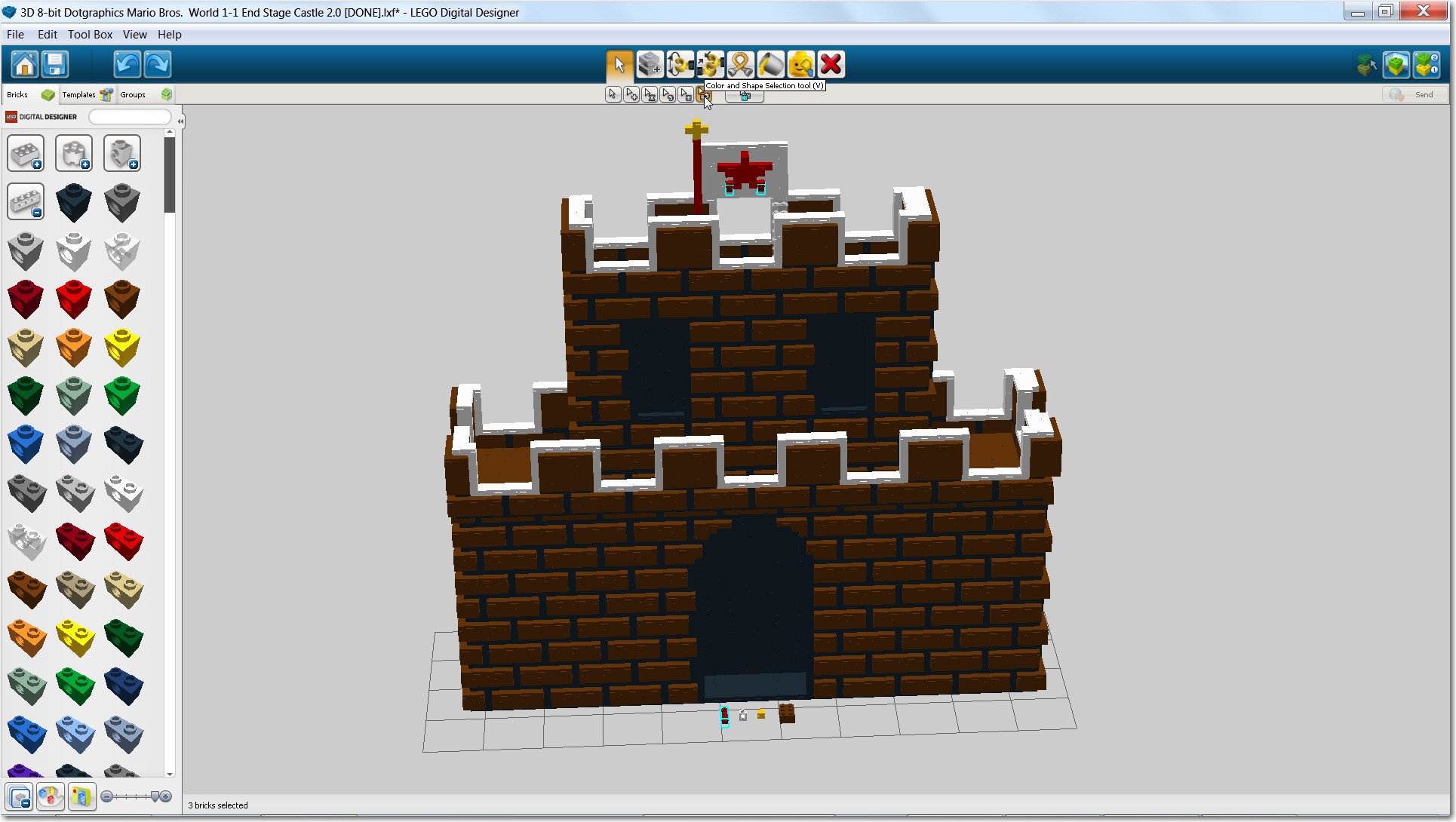Select the yellow brick swatch in palette
This screenshot has height=822, width=1456.
tap(122, 347)
